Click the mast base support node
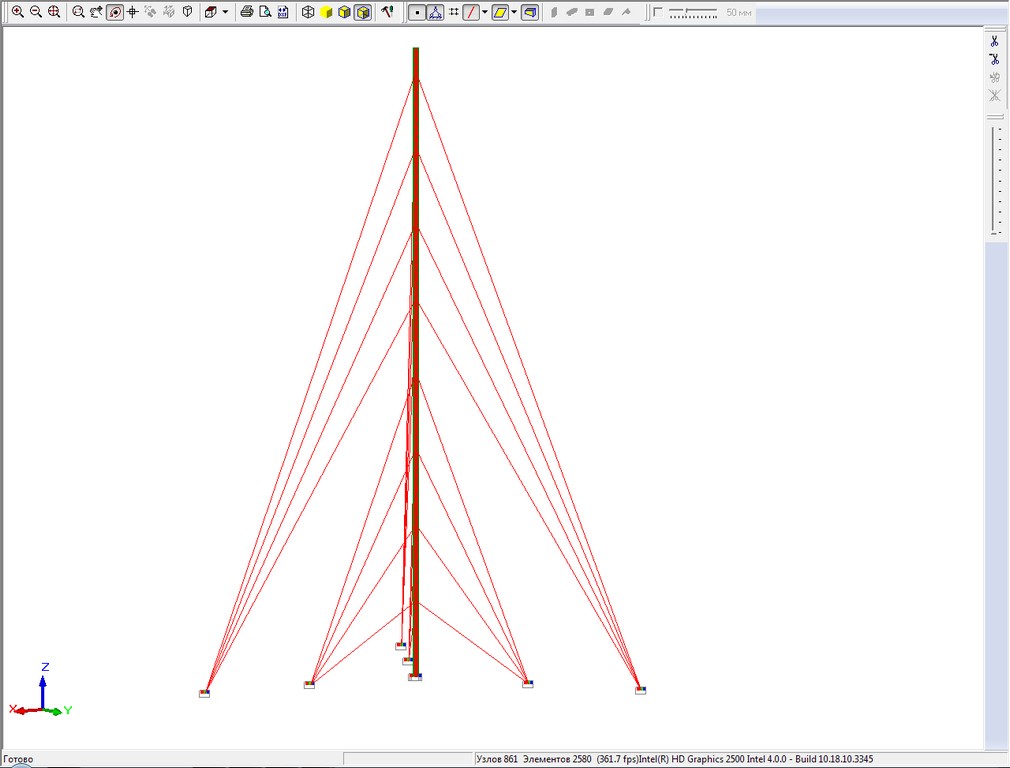 [x=415, y=677]
